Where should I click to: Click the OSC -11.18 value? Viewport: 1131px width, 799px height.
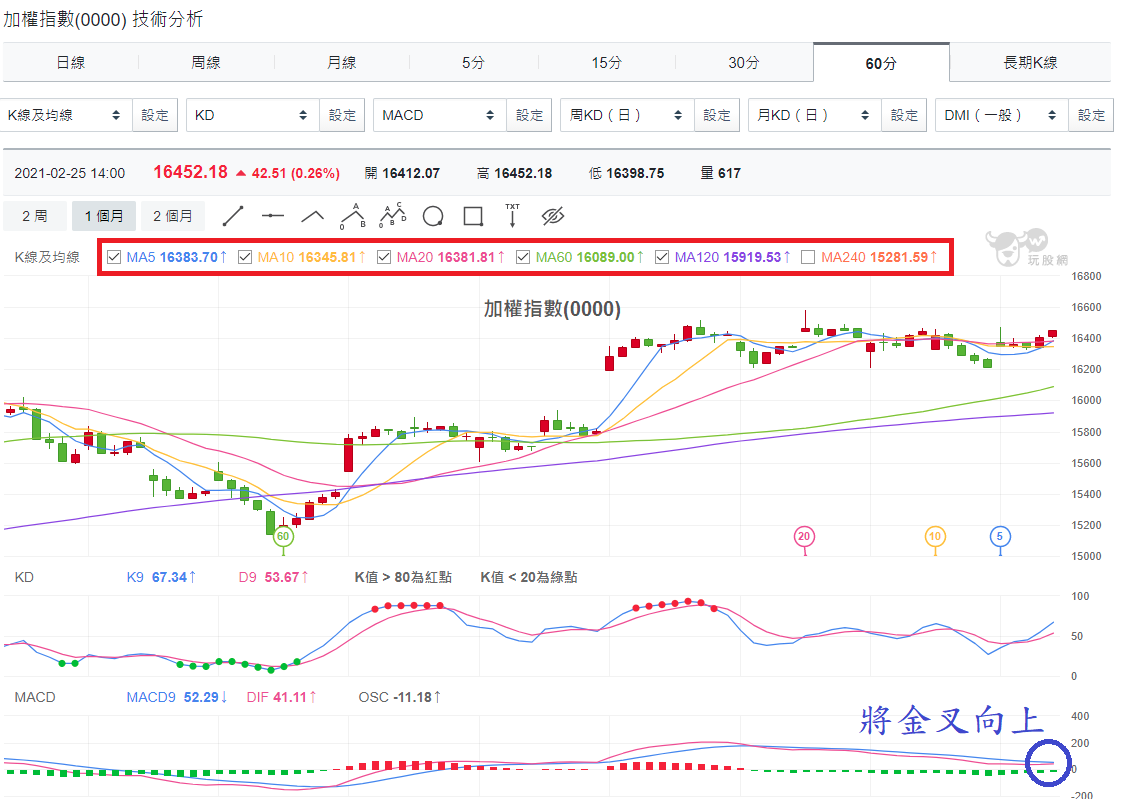pos(400,697)
